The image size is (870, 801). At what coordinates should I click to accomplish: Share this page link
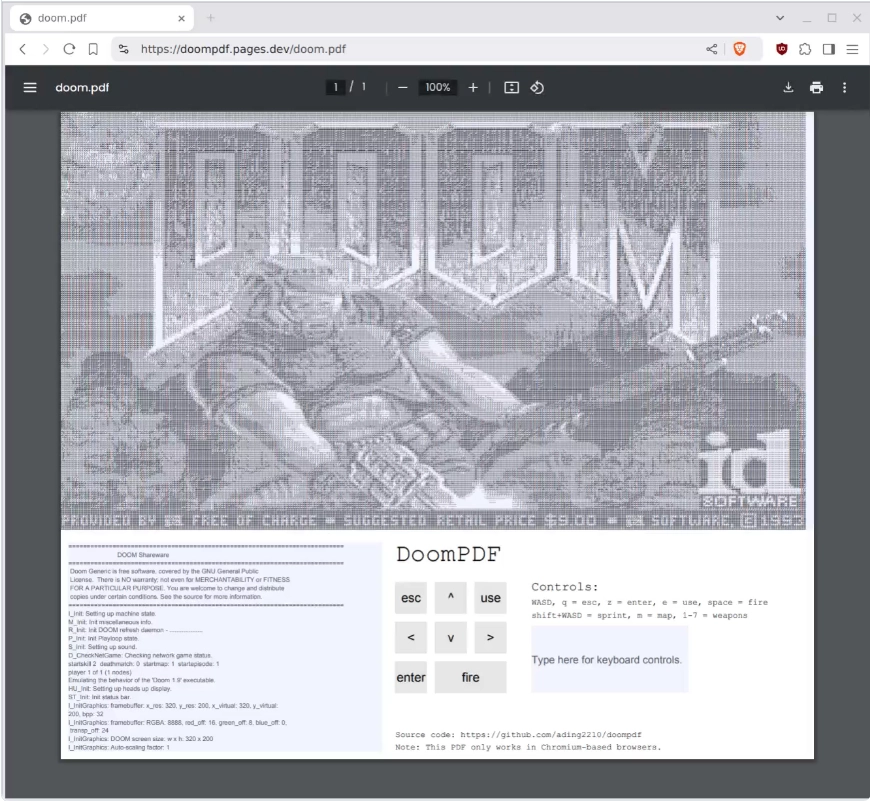pyautogui.click(x=711, y=49)
